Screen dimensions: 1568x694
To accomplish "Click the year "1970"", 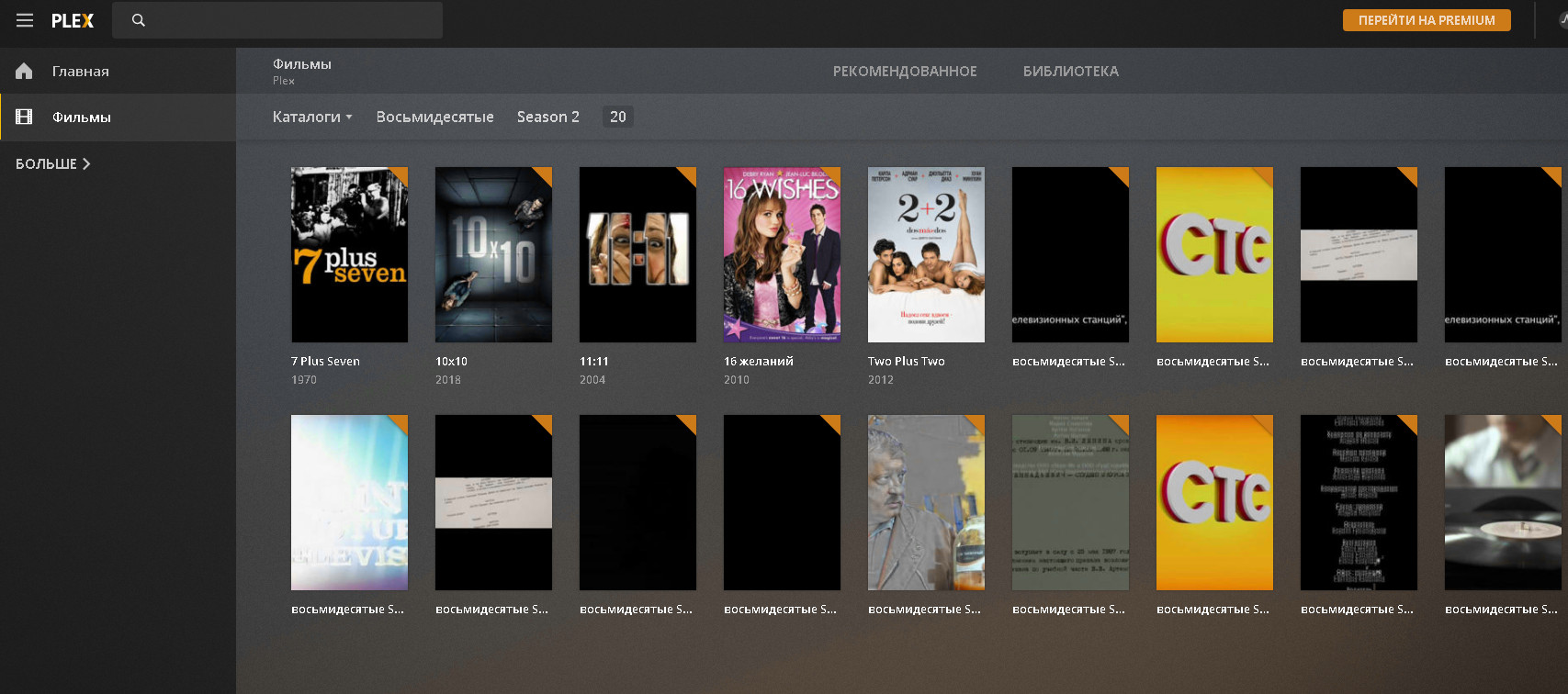I will click(x=304, y=380).
